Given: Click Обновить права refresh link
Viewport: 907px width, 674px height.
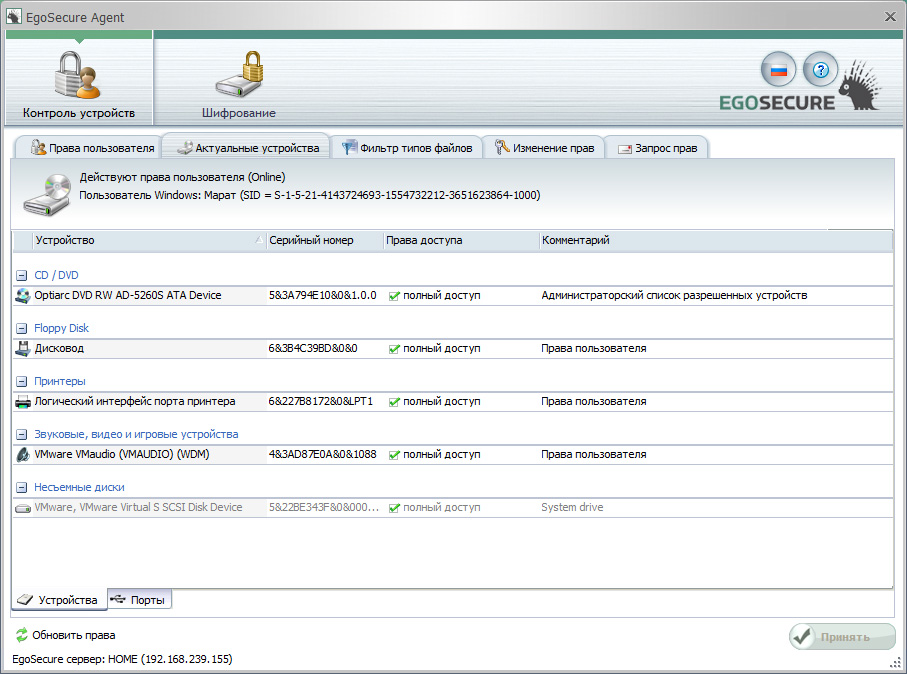Looking at the screenshot, I should [73, 635].
